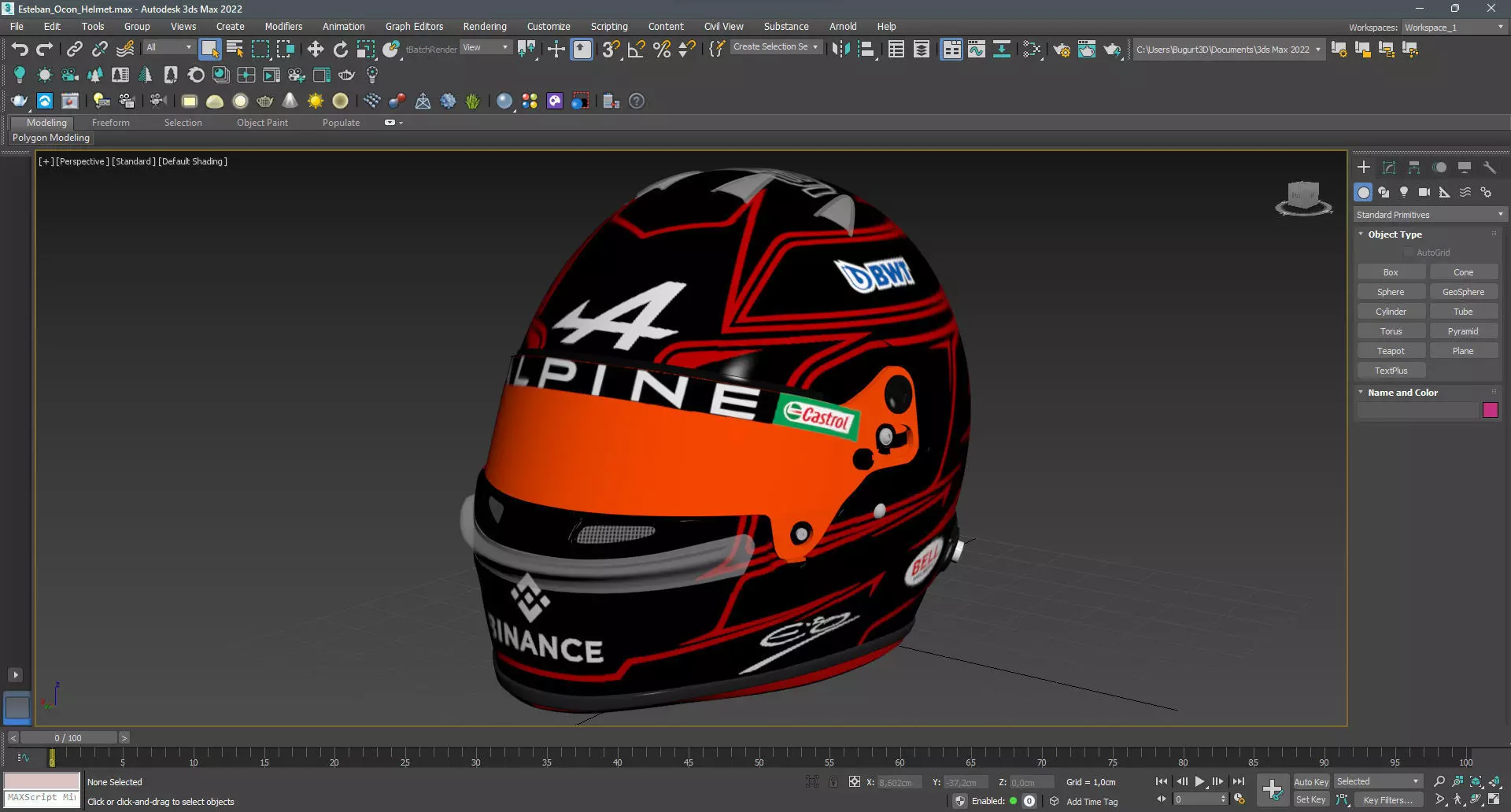Toggle Absolute/Offset transform mode icon
This screenshot has height=812, width=1511.
click(x=855, y=782)
